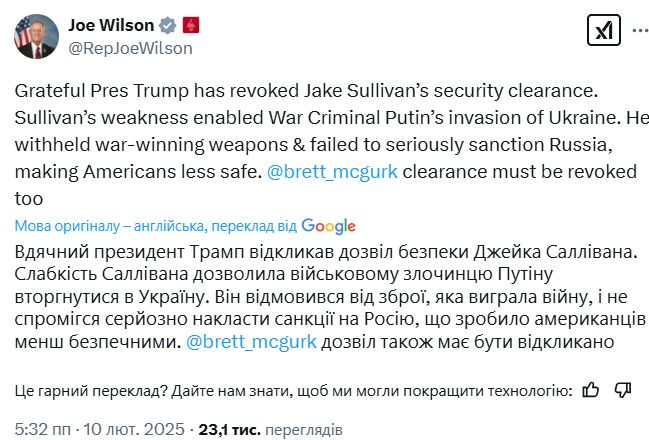Click the Google logo in translation credit
Screen dimensions: 649x440
coord(328,225)
